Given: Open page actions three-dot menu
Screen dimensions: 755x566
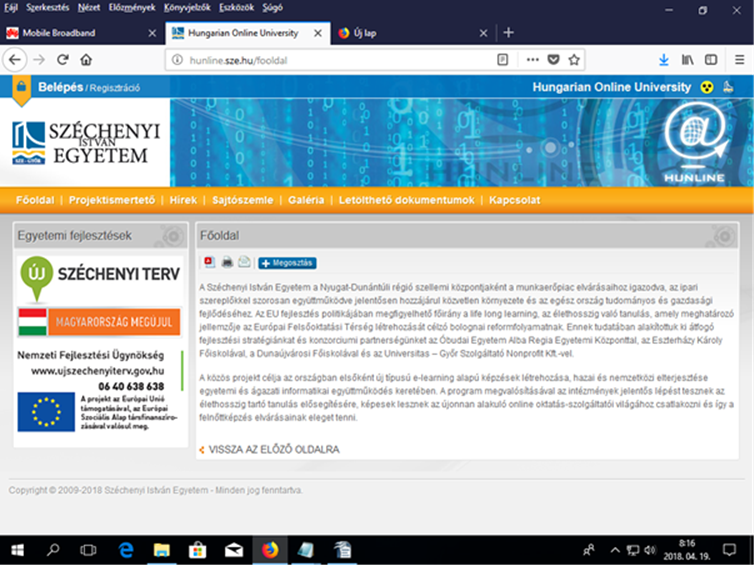Looking at the screenshot, I should pyautogui.click(x=533, y=60).
